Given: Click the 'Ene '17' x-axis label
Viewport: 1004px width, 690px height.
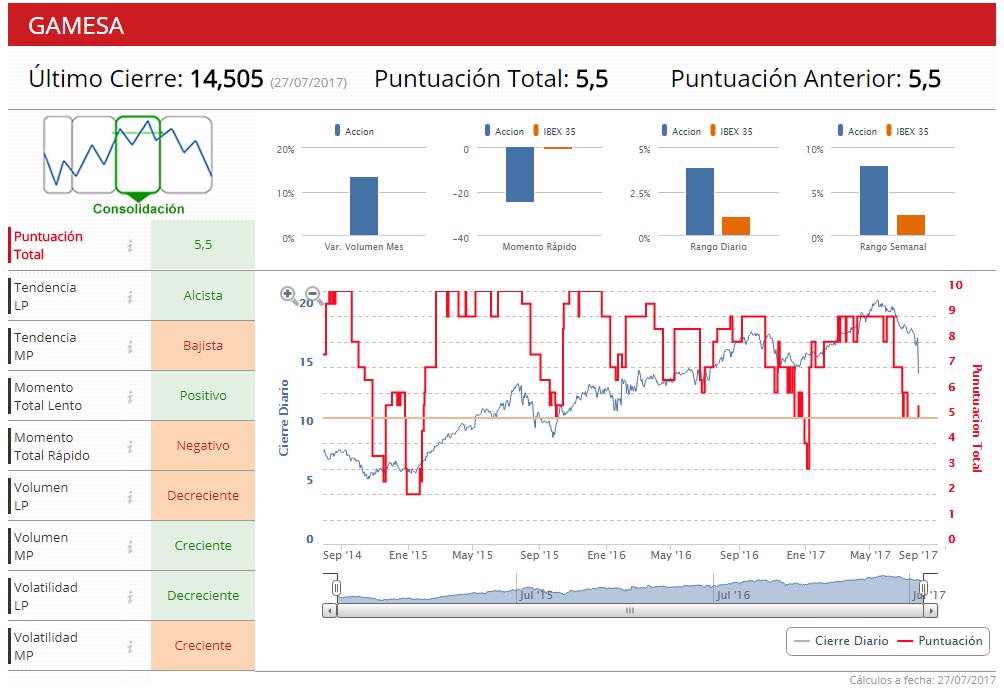Looking at the screenshot, I should [x=806, y=555].
